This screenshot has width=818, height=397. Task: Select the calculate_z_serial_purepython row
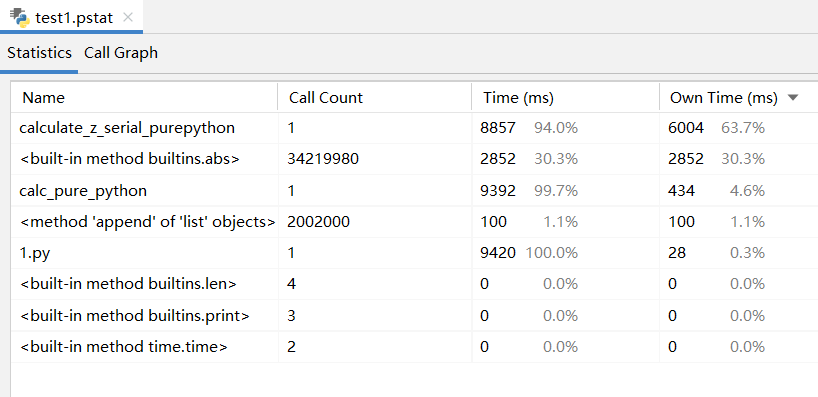pyautogui.click(x=414, y=128)
